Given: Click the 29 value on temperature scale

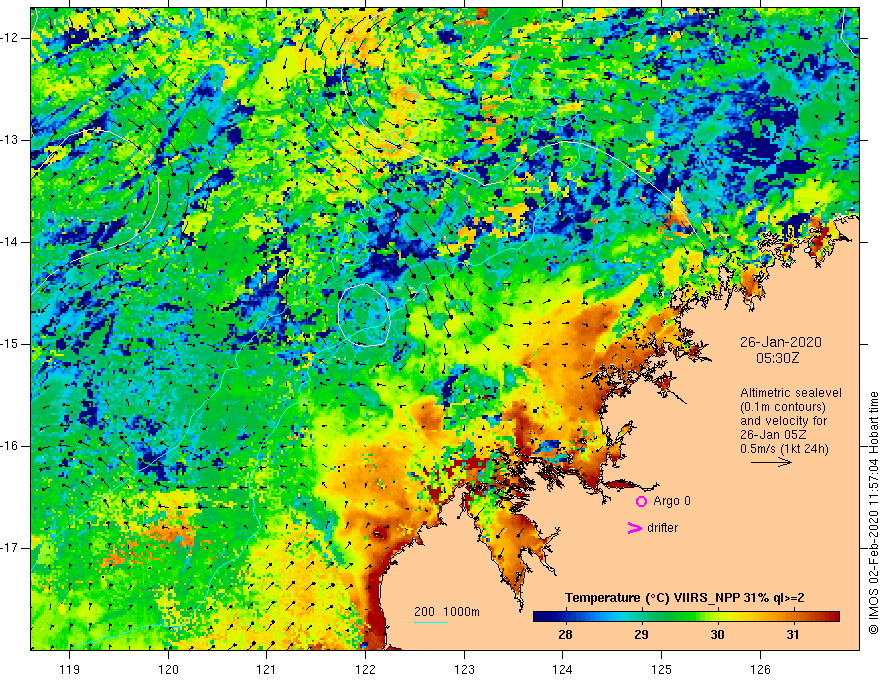Looking at the screenshot, I should tap(641, 635).
